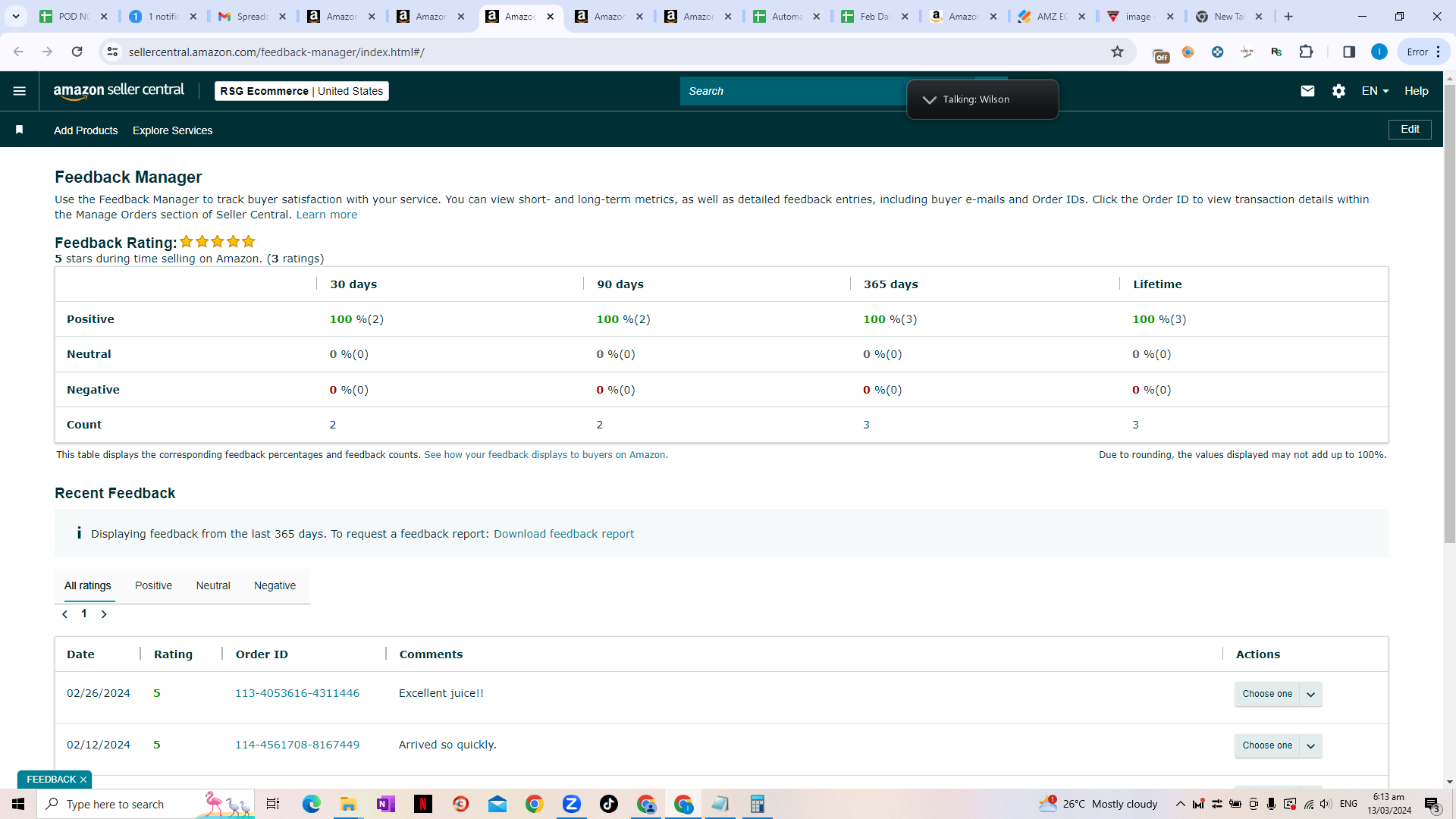1456x819 pixels.
Task: Switch to the Neutral feedback tab
Action: pos(213,585)
